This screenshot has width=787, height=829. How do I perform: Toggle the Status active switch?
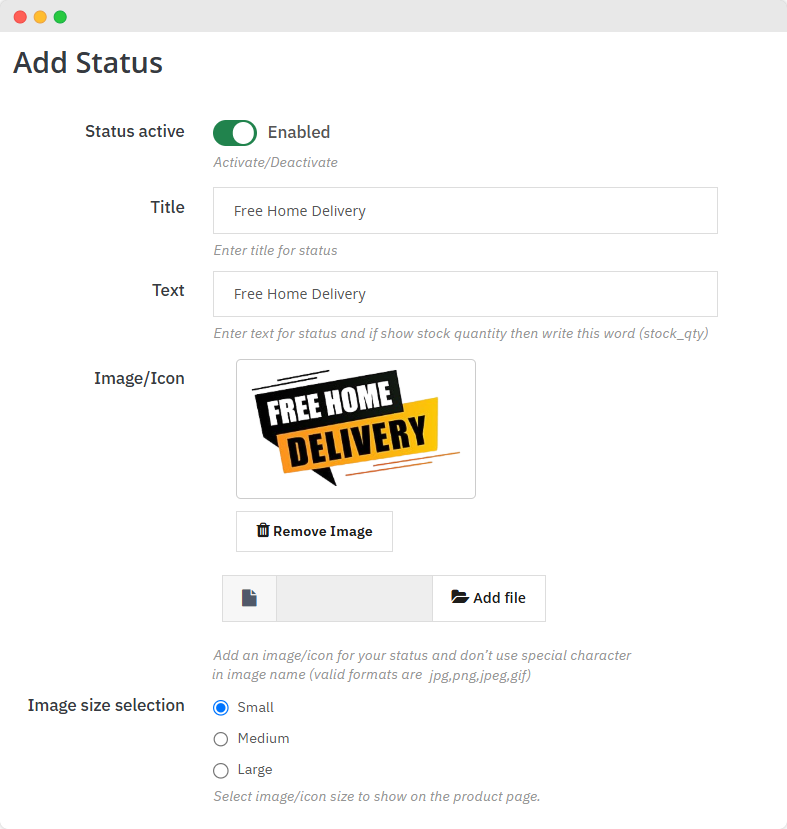click(x=235, y=132)
